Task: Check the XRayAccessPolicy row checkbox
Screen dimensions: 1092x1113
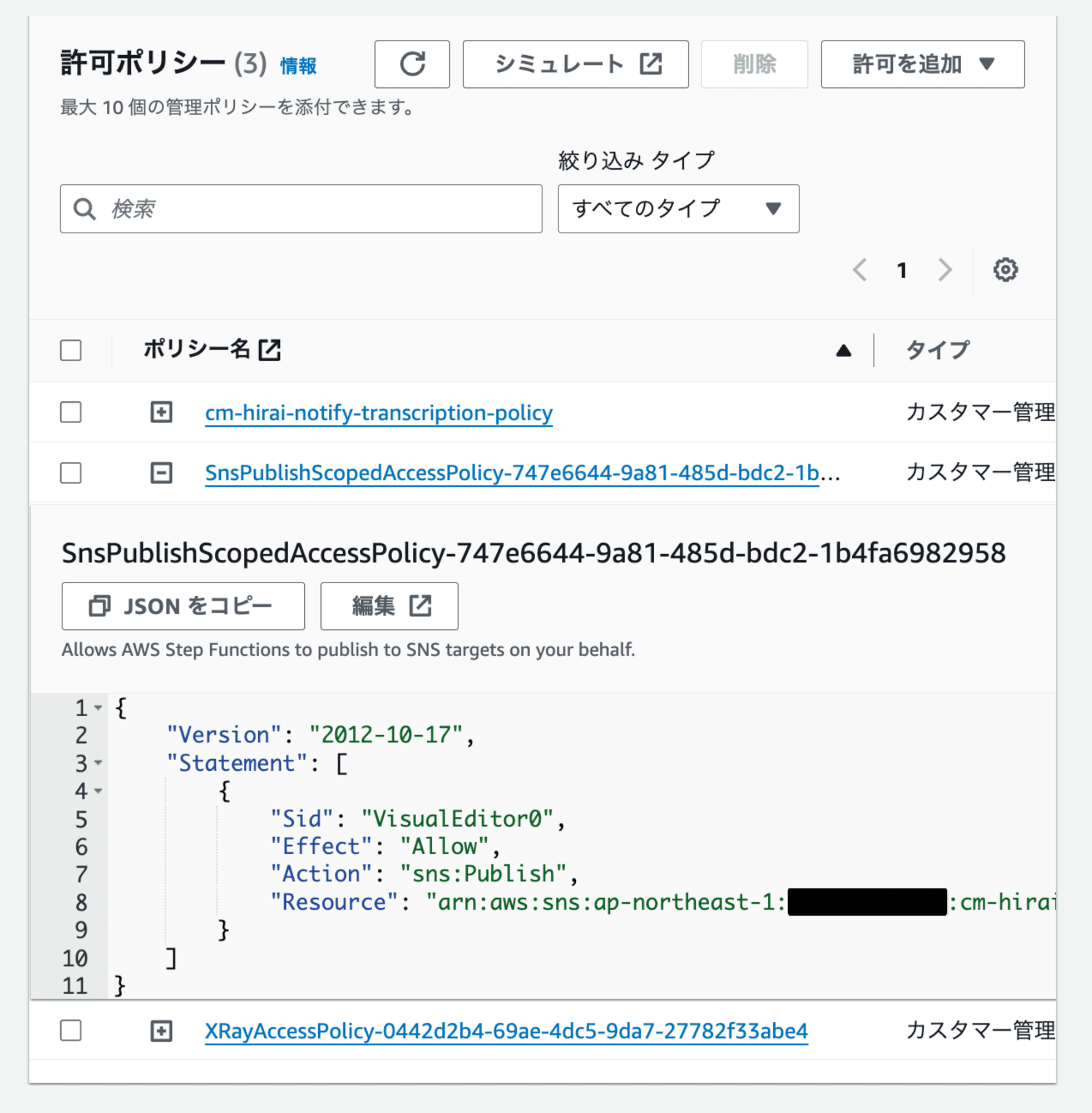Action: coord(71,1031)
